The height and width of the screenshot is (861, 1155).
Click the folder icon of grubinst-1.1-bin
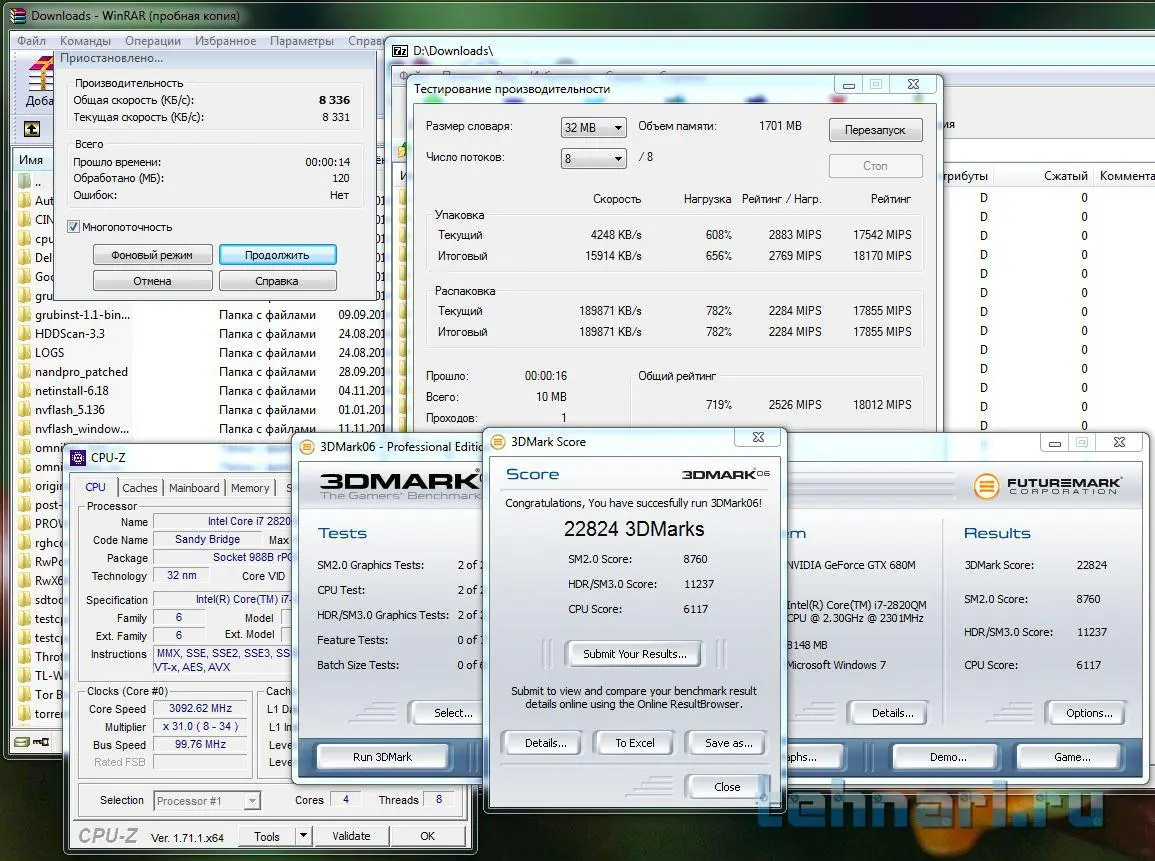coord(25,315)
